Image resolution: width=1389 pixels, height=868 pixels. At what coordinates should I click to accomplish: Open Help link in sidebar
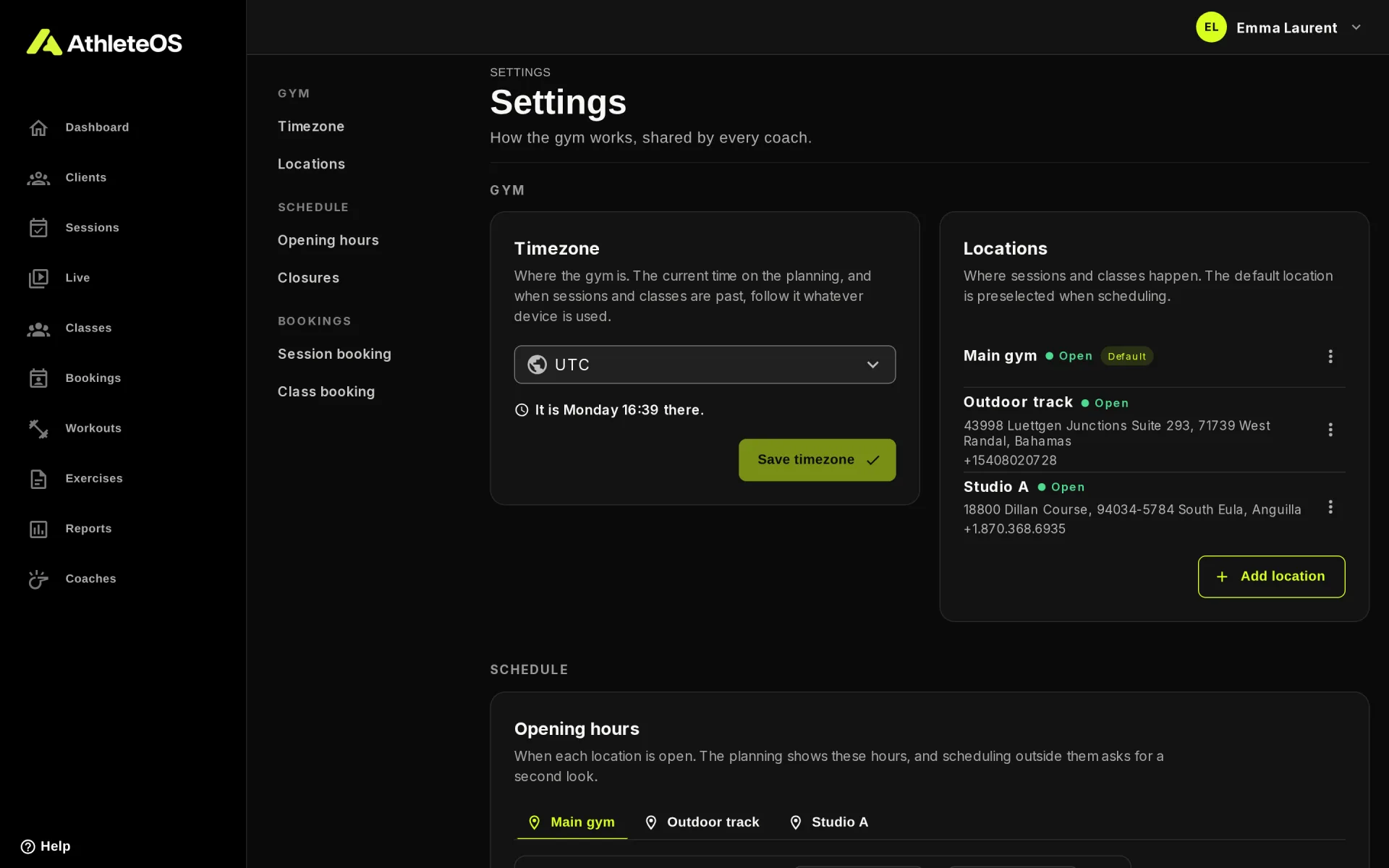tap(46, 846)
